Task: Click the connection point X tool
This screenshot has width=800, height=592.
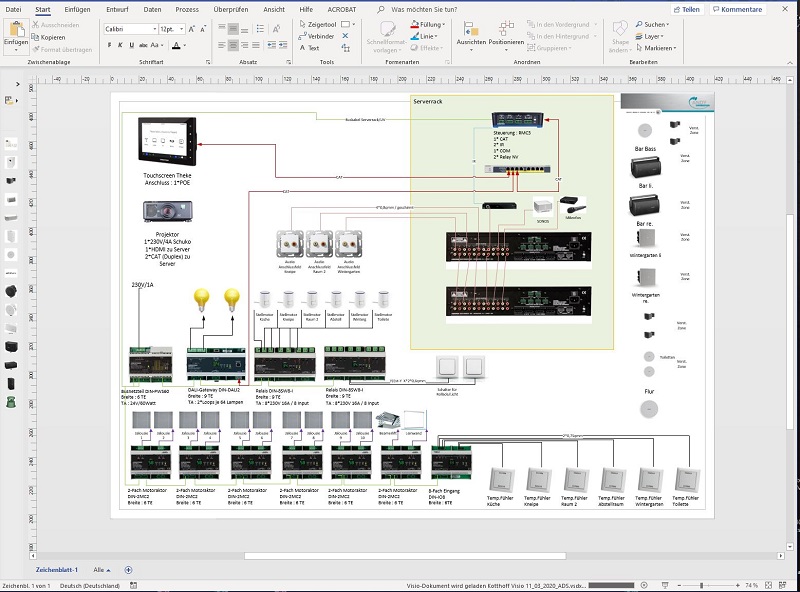Action: coord(345,36)
